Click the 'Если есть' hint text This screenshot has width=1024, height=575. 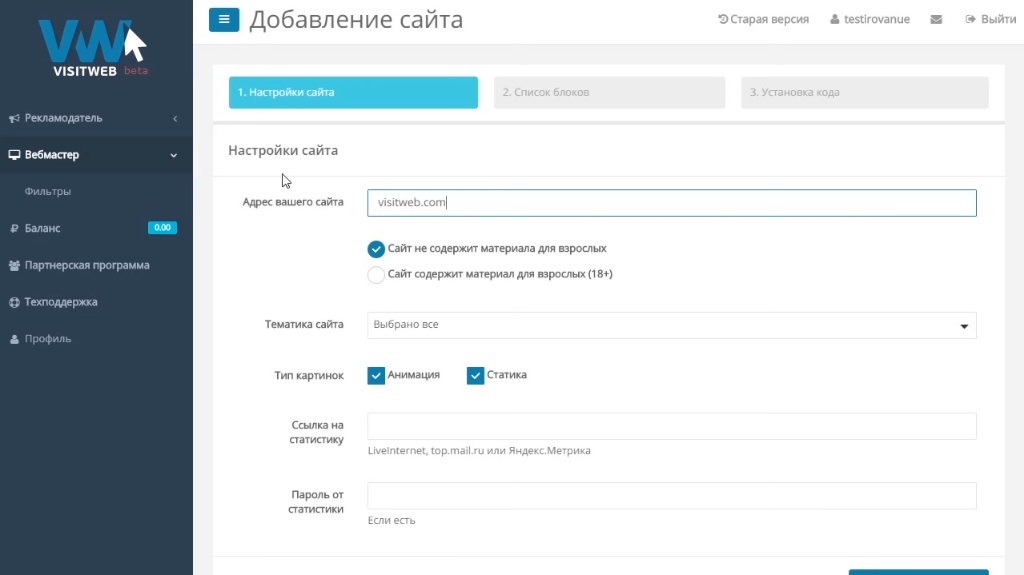click(391, 521)
